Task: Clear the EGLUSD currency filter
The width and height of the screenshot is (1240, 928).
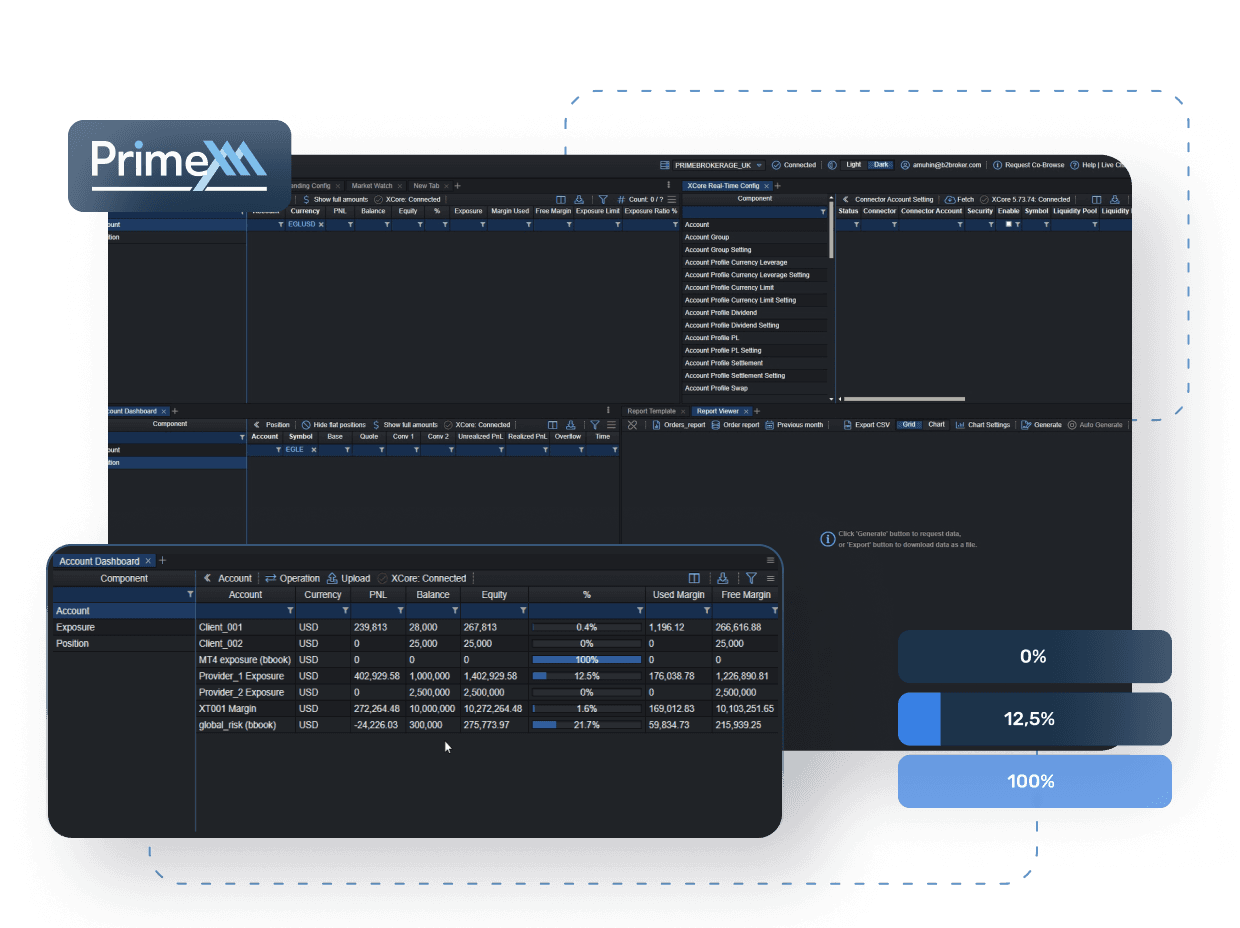Action: click(321, 225)
